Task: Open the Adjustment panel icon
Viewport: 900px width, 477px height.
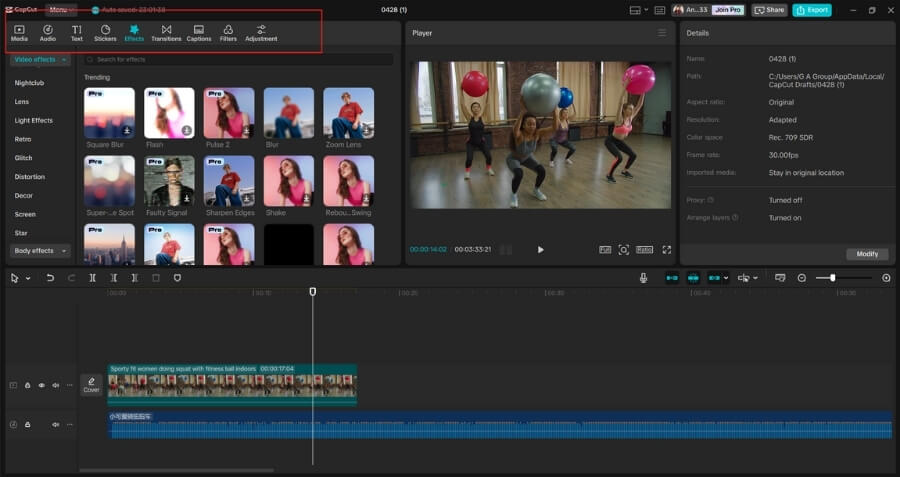Action: pos(261,33)
